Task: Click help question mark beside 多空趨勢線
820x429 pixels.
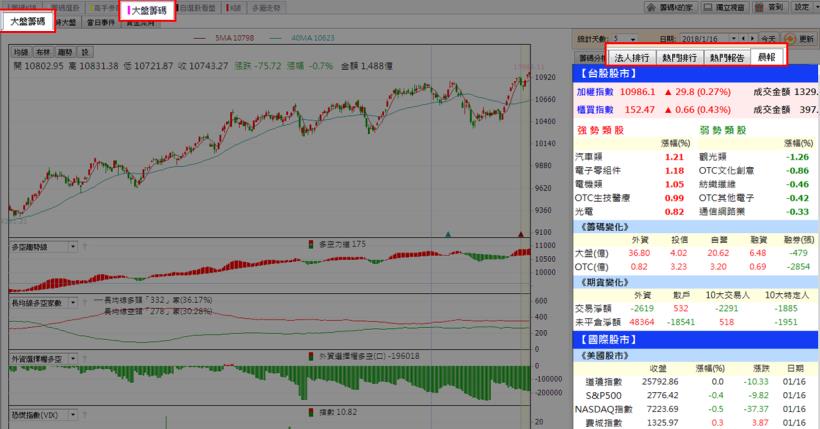Action: click(85, 246)
